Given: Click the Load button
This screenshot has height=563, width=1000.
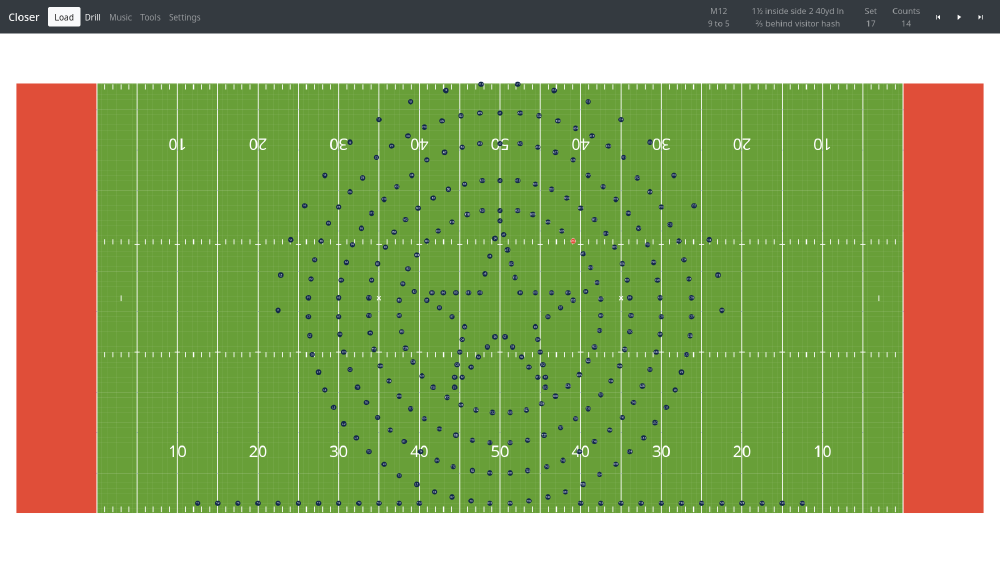Looking at the screenshot, I should [x=64, y=17].
